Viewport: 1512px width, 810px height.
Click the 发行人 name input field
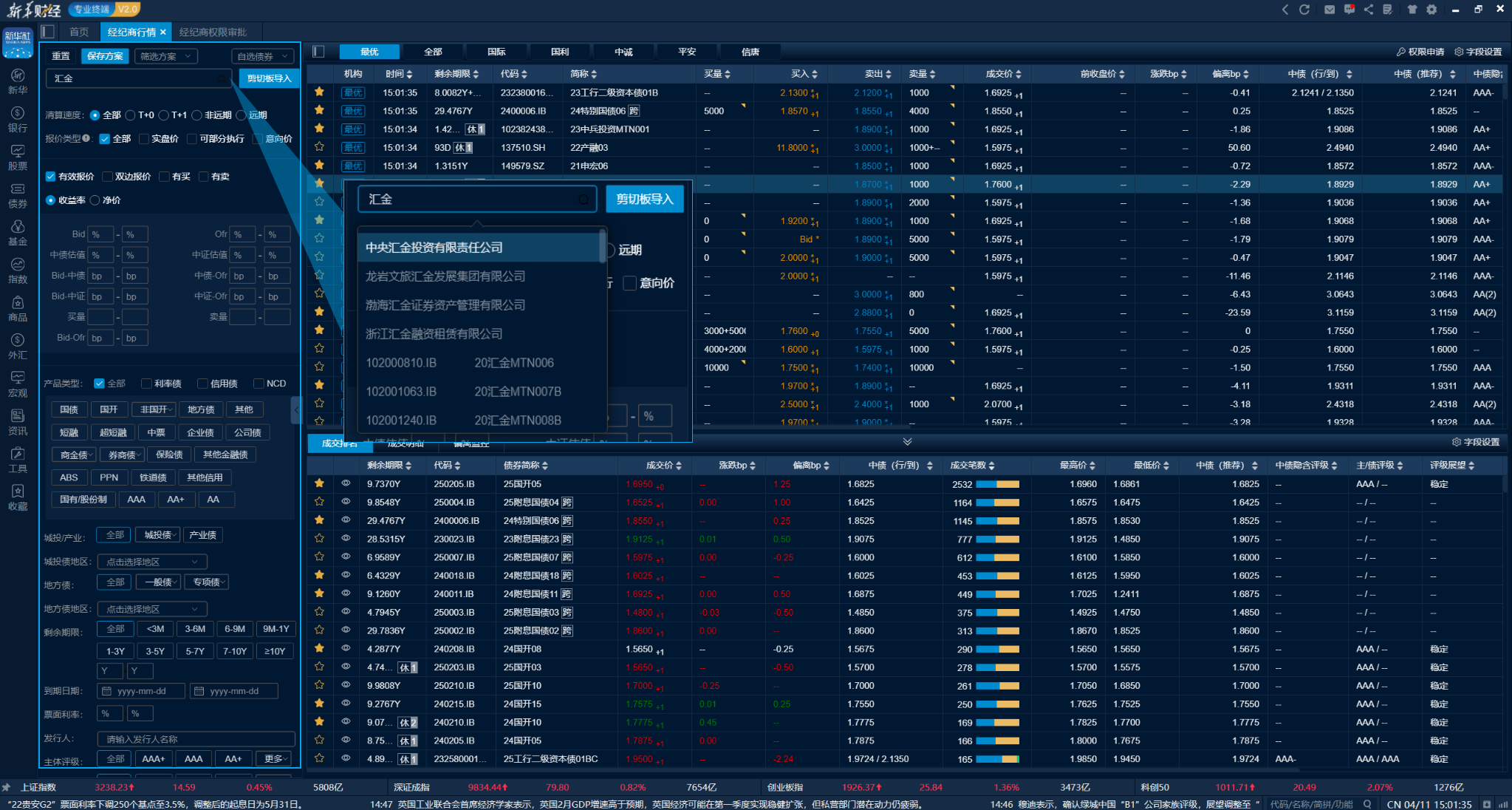pyautogui.click(x=196, y=739)
